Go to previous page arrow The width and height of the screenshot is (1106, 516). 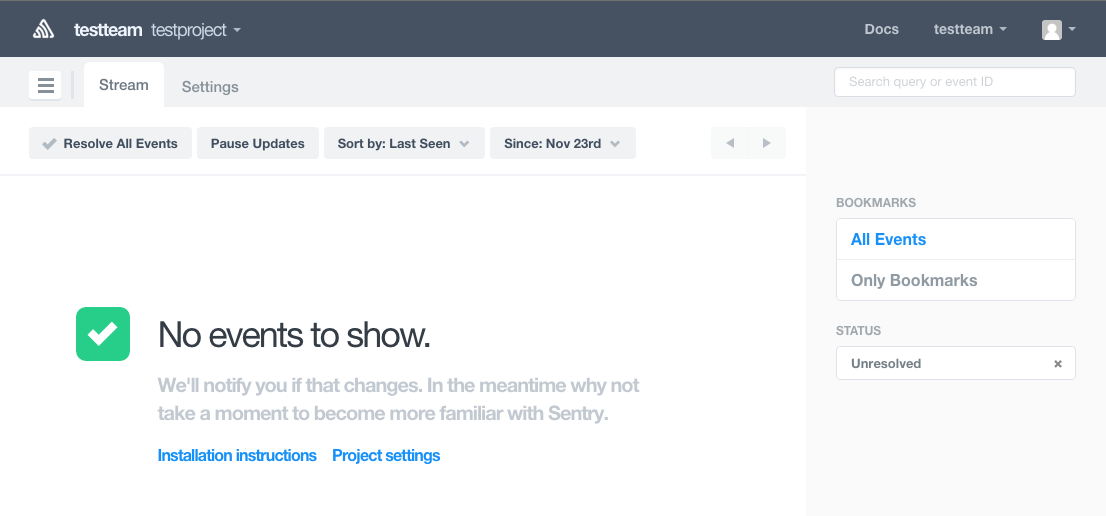[730, 143]
